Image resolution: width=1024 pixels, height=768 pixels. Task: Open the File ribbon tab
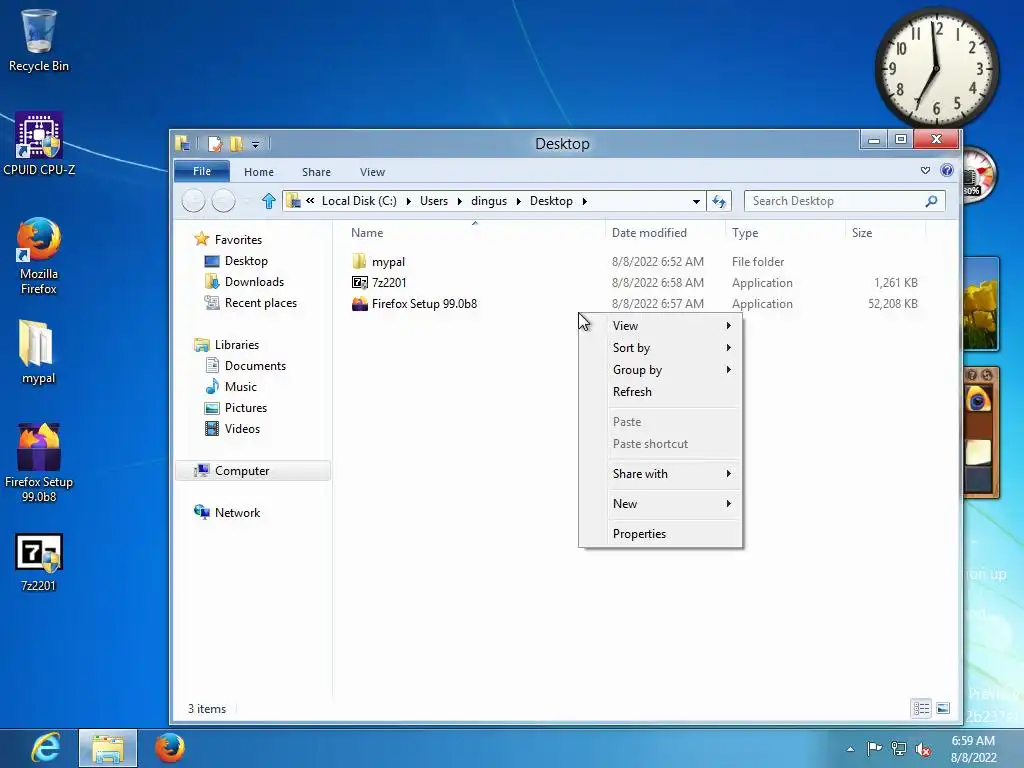202,171
